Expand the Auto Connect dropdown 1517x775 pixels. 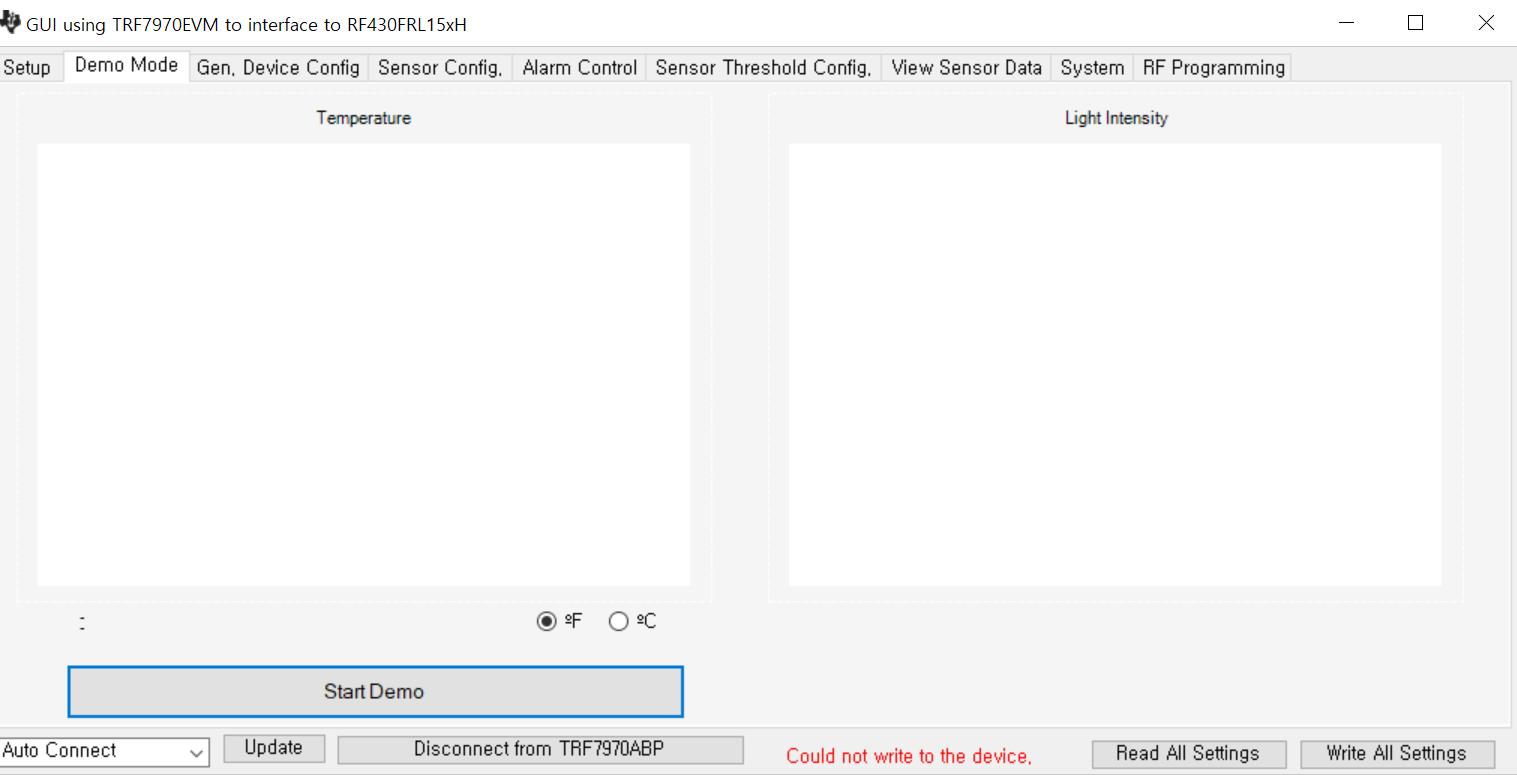pos(197,752)
